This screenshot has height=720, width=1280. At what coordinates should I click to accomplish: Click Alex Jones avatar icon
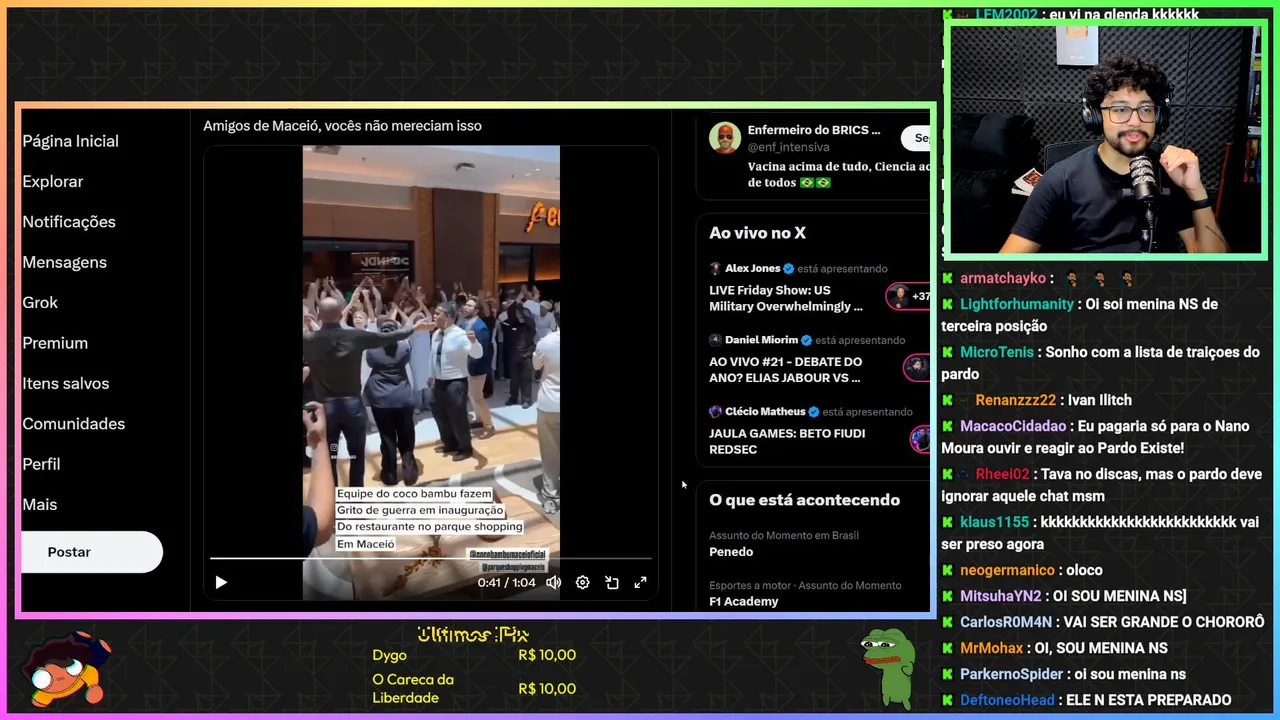coord(715,268)
